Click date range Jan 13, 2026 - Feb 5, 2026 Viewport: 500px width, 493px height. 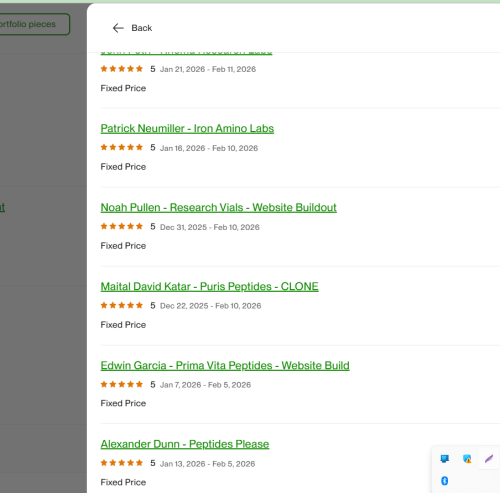tap(207, 464)
